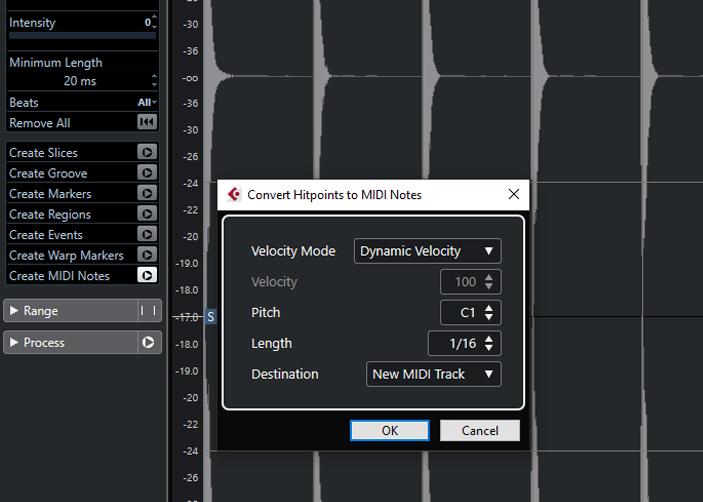703x502 pixels.
Task: Adjust the Minimum Length stepper arrows
Action: point(154,81)
